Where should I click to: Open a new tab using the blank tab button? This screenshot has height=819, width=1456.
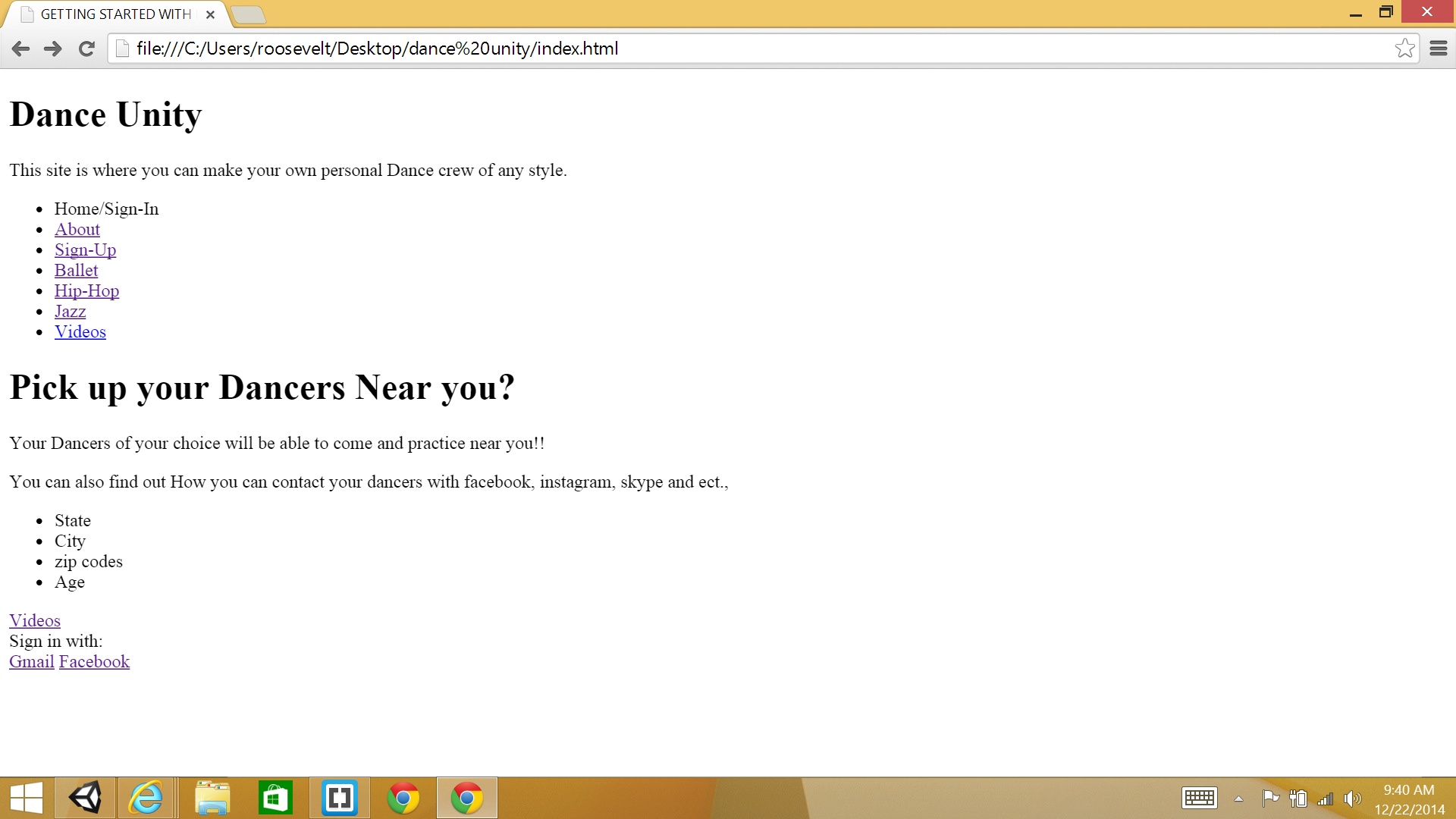247,14
